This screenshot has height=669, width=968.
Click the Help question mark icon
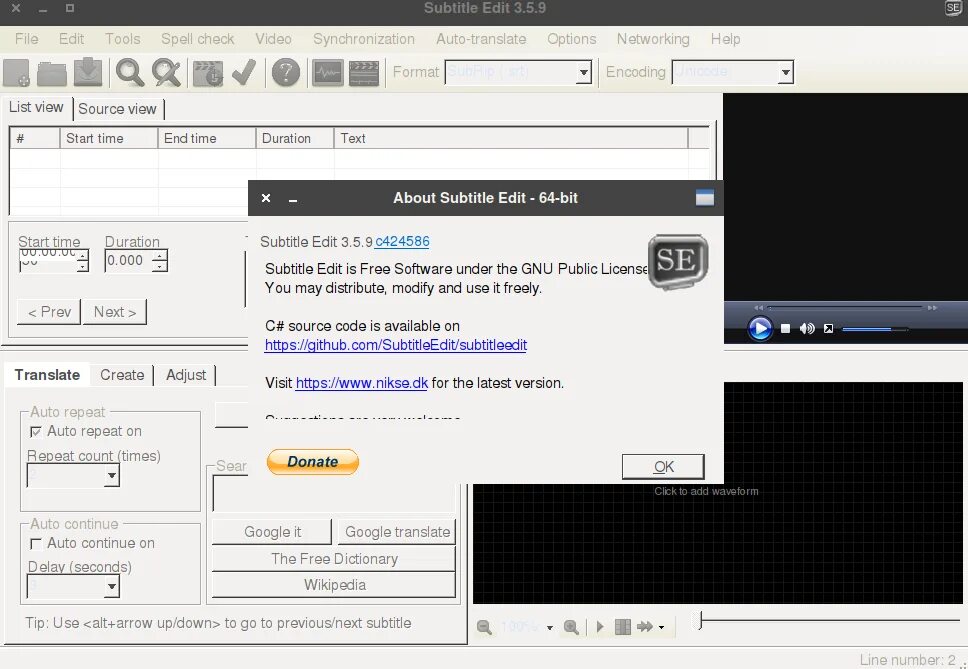[286, 73]
